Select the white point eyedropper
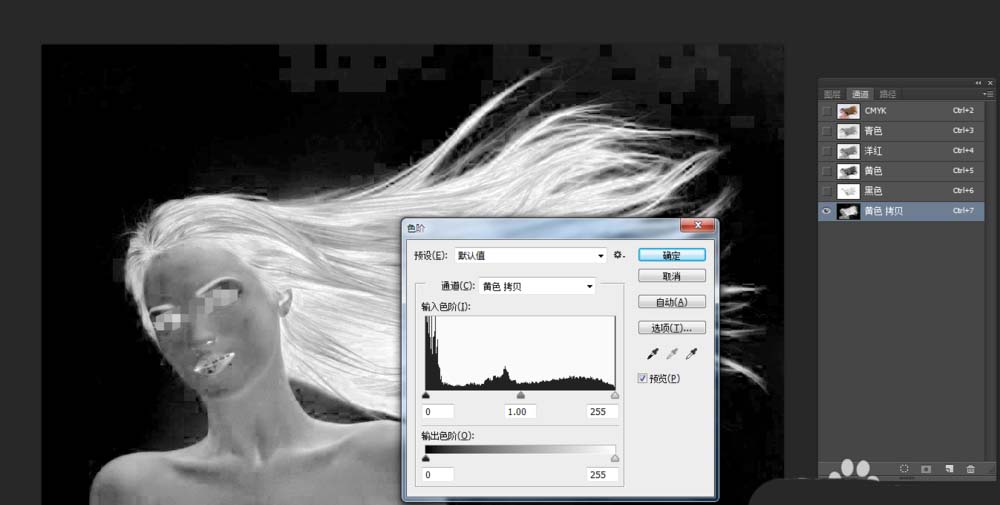This screenshot has height=505, width=1000. 690,354
